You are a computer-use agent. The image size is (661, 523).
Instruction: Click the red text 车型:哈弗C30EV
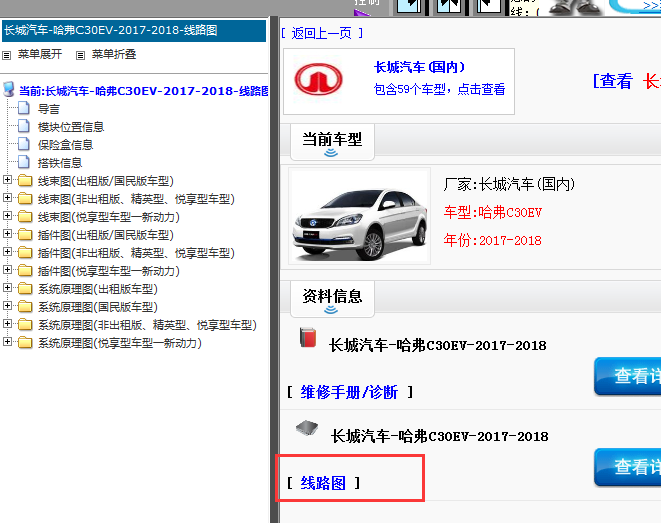point(492,212)
